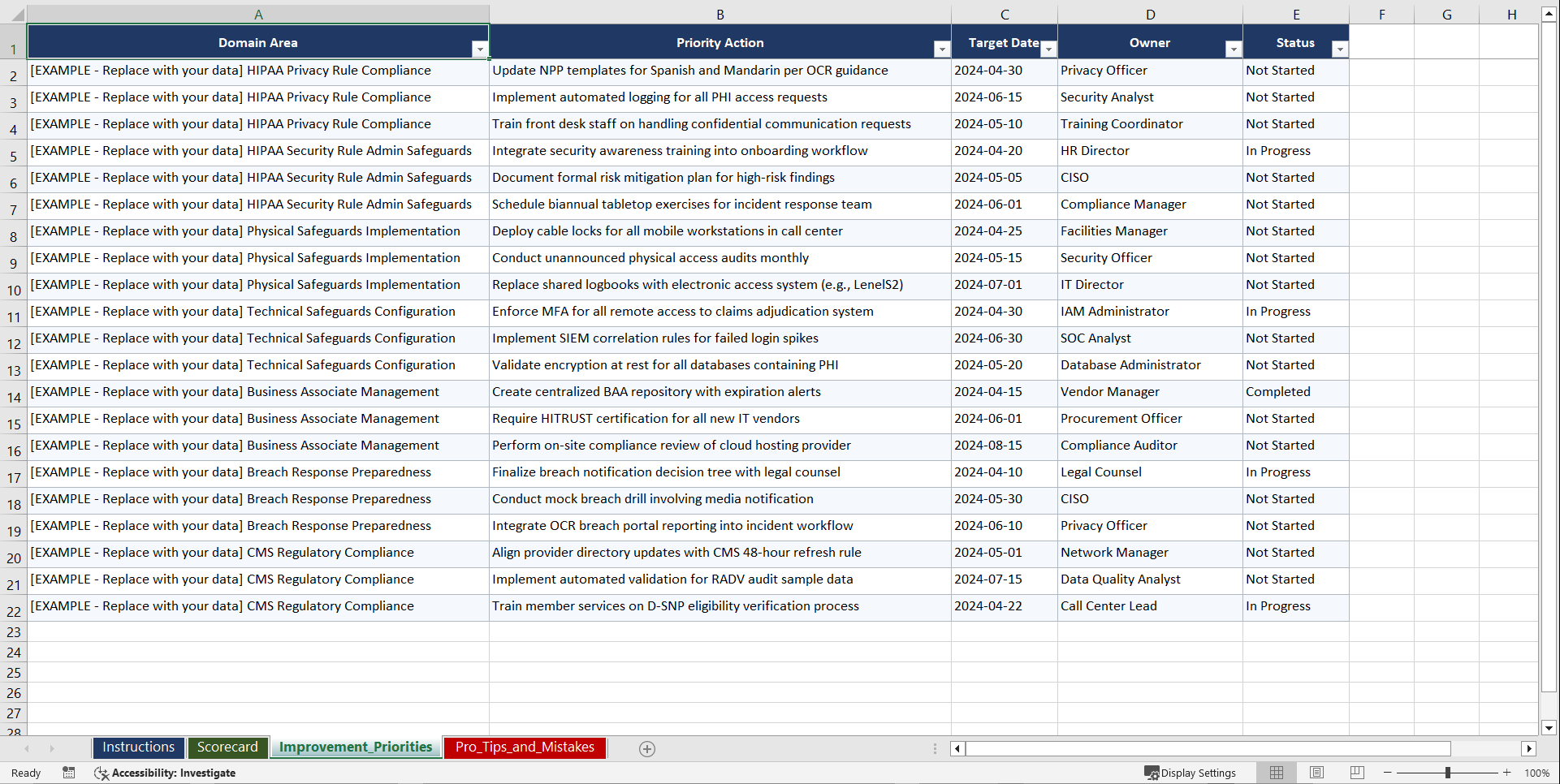Add a new worksheet with plus button
The height and width of the screenshot is (784, 1560).
(647, 748)
